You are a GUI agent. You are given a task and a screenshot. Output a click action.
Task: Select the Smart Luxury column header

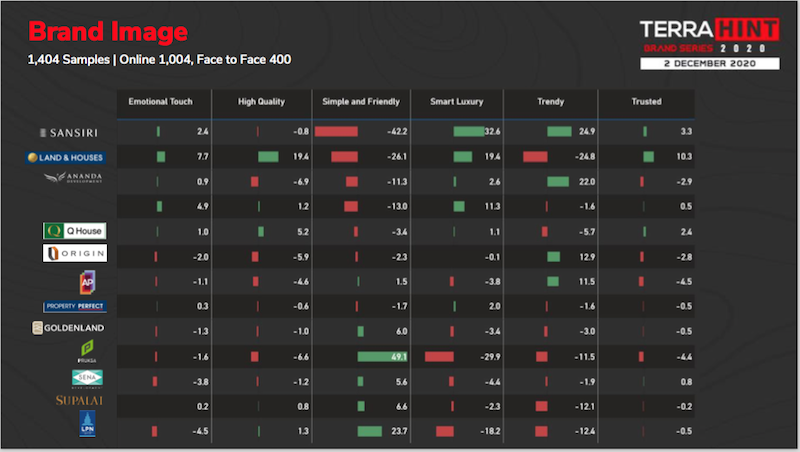coord(457,102)
